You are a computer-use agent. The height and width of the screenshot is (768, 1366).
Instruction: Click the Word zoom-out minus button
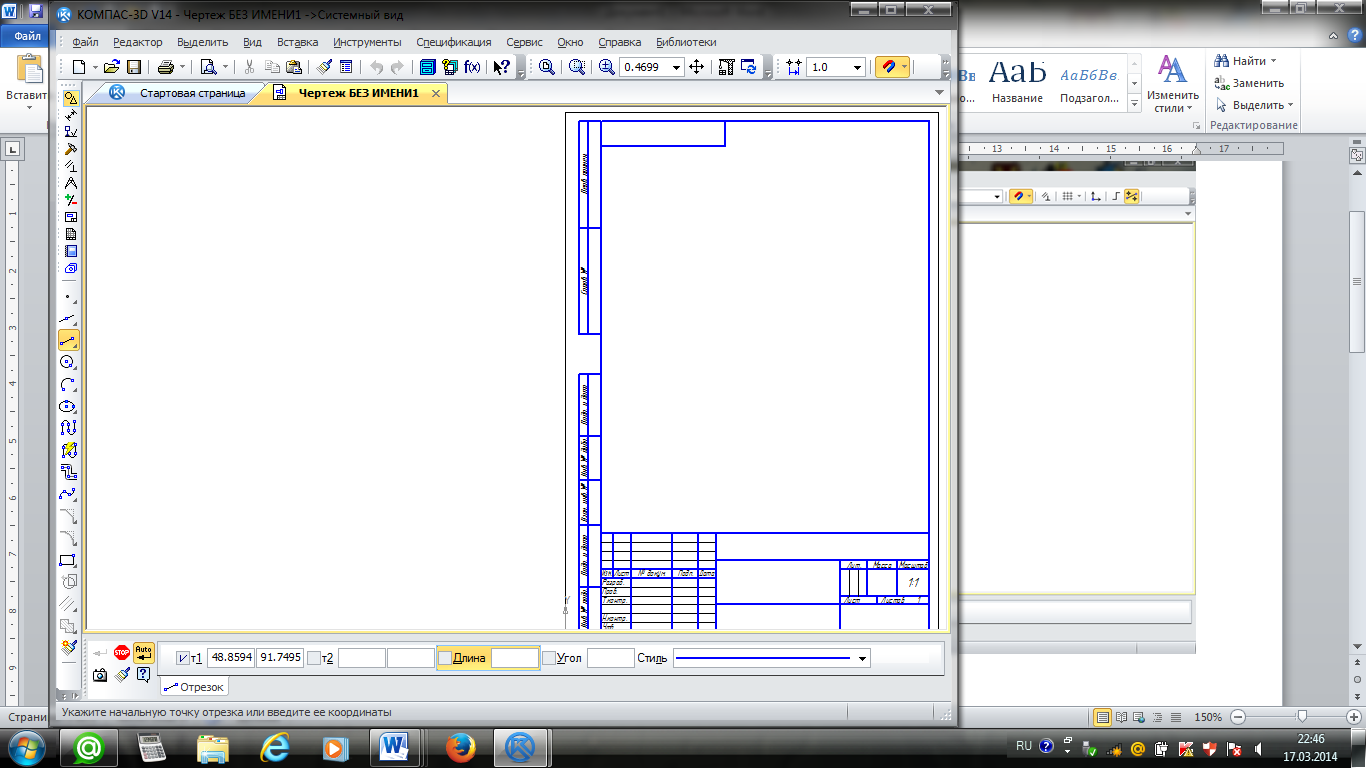(x=1237, y=717)
